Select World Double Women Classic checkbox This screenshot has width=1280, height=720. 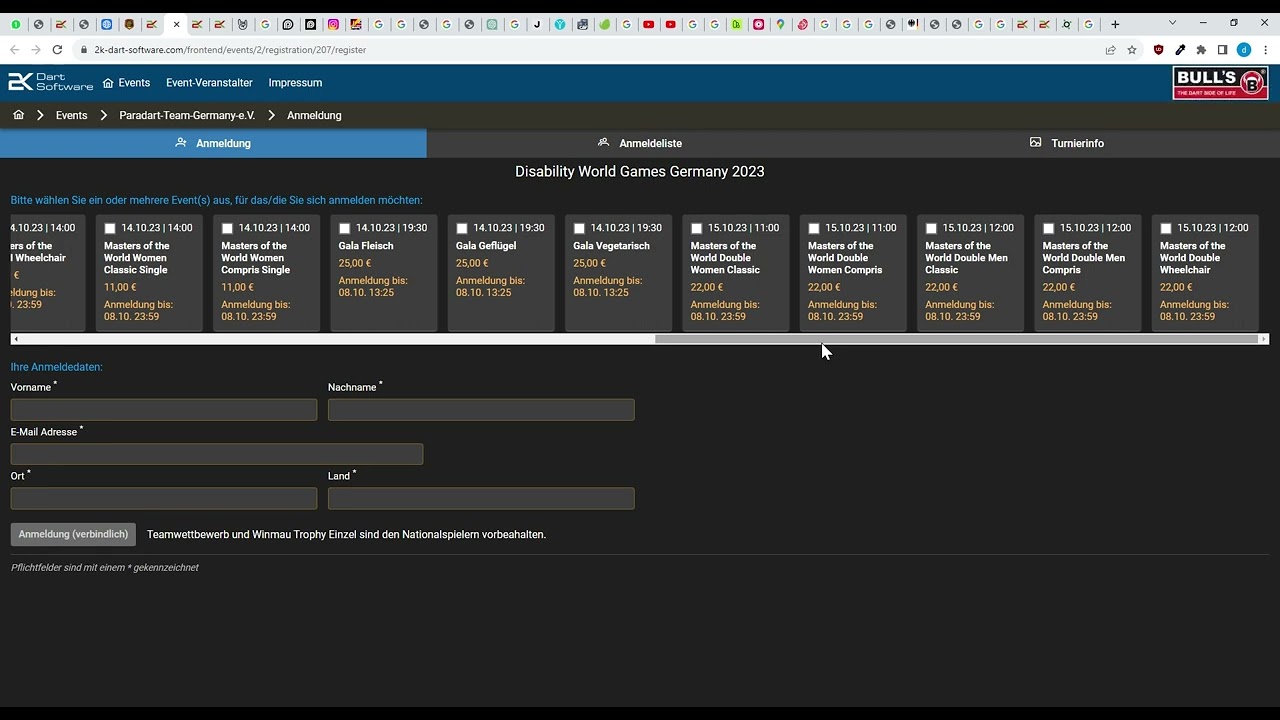point(697,229)
